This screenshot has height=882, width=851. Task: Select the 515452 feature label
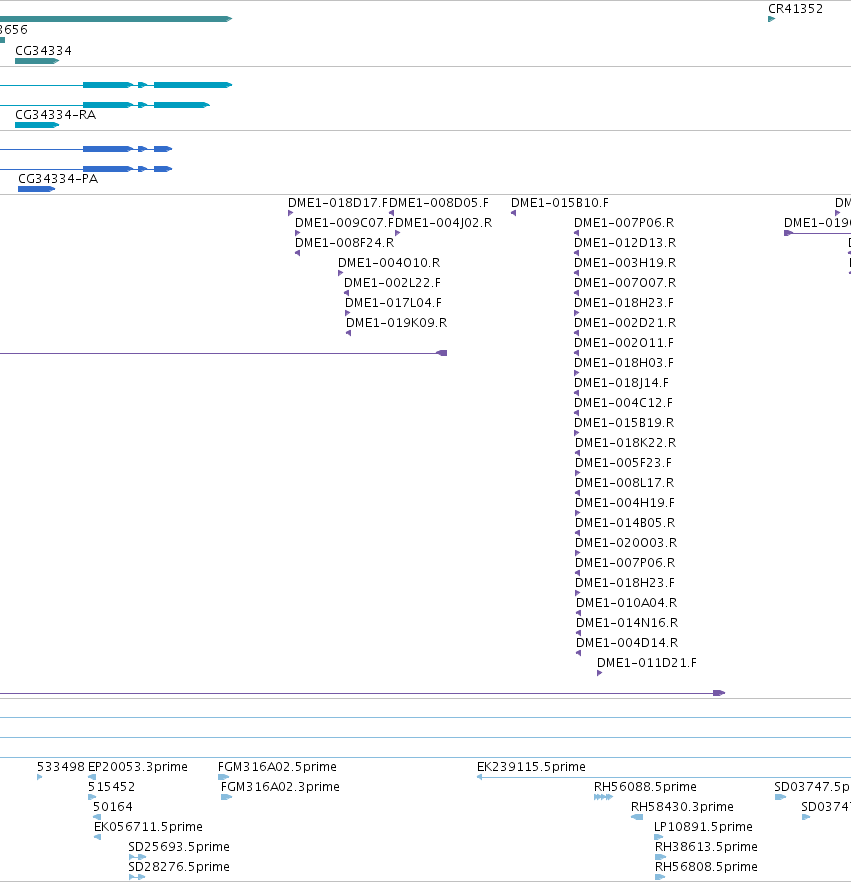tap(111, 787)
